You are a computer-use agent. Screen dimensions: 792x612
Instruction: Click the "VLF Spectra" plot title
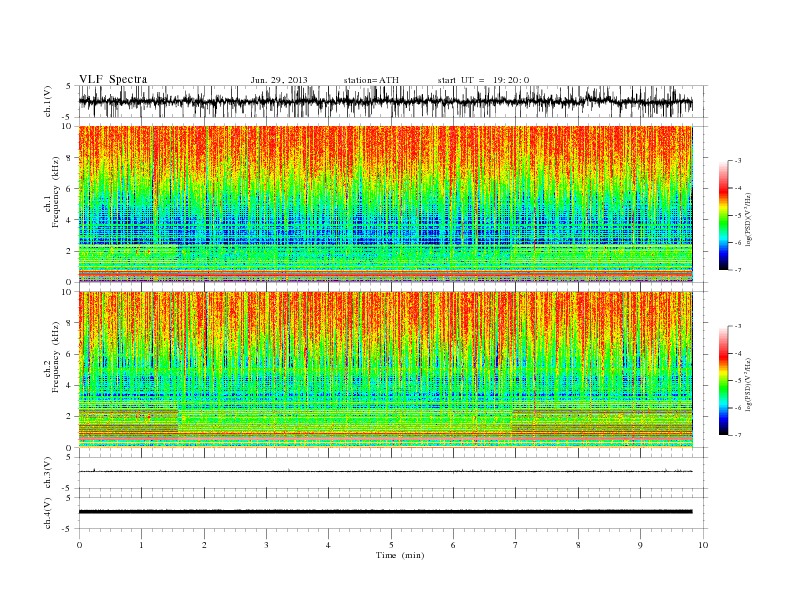[113, 79]
